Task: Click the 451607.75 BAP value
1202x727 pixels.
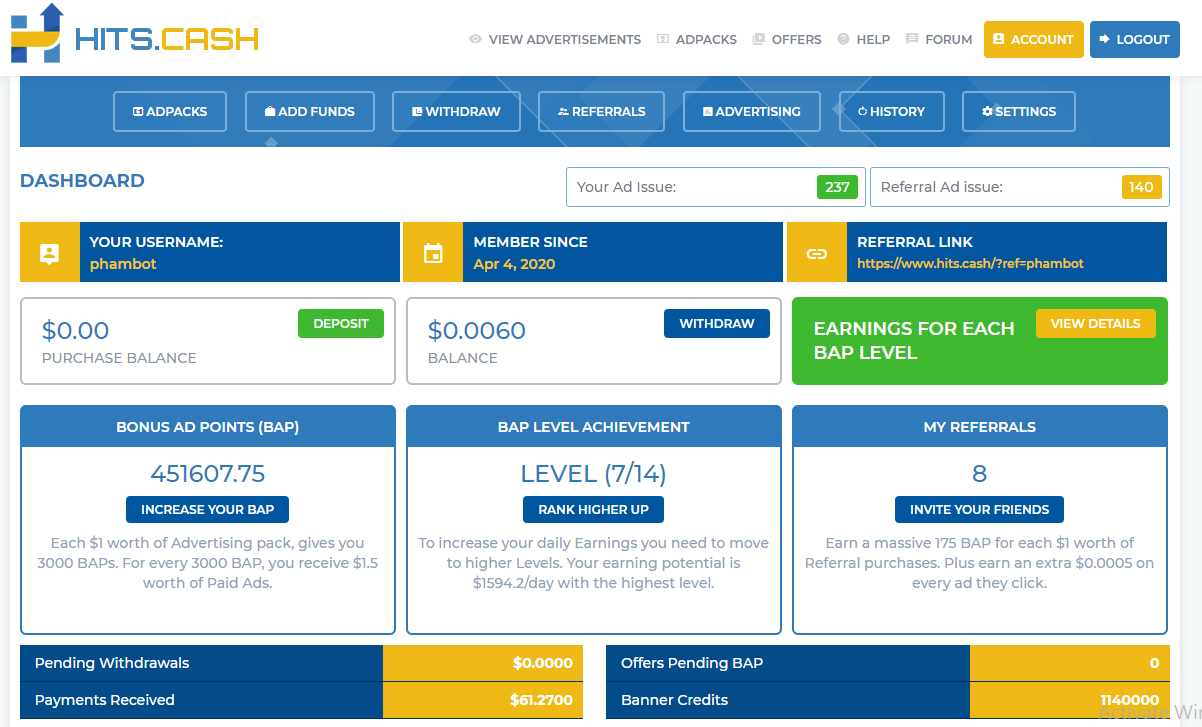Action: pos(208,473)
